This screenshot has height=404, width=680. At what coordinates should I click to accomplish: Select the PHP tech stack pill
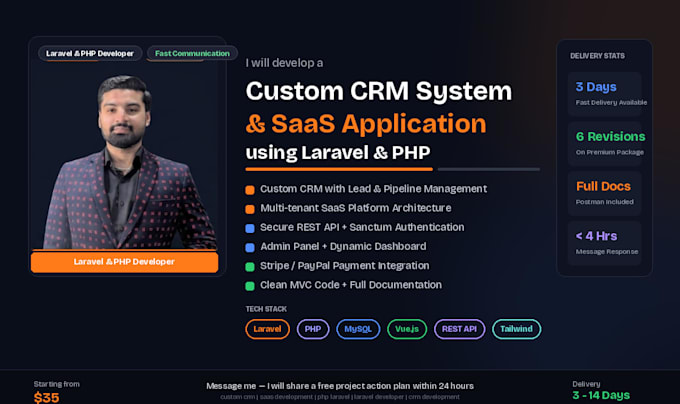[313, 329]
